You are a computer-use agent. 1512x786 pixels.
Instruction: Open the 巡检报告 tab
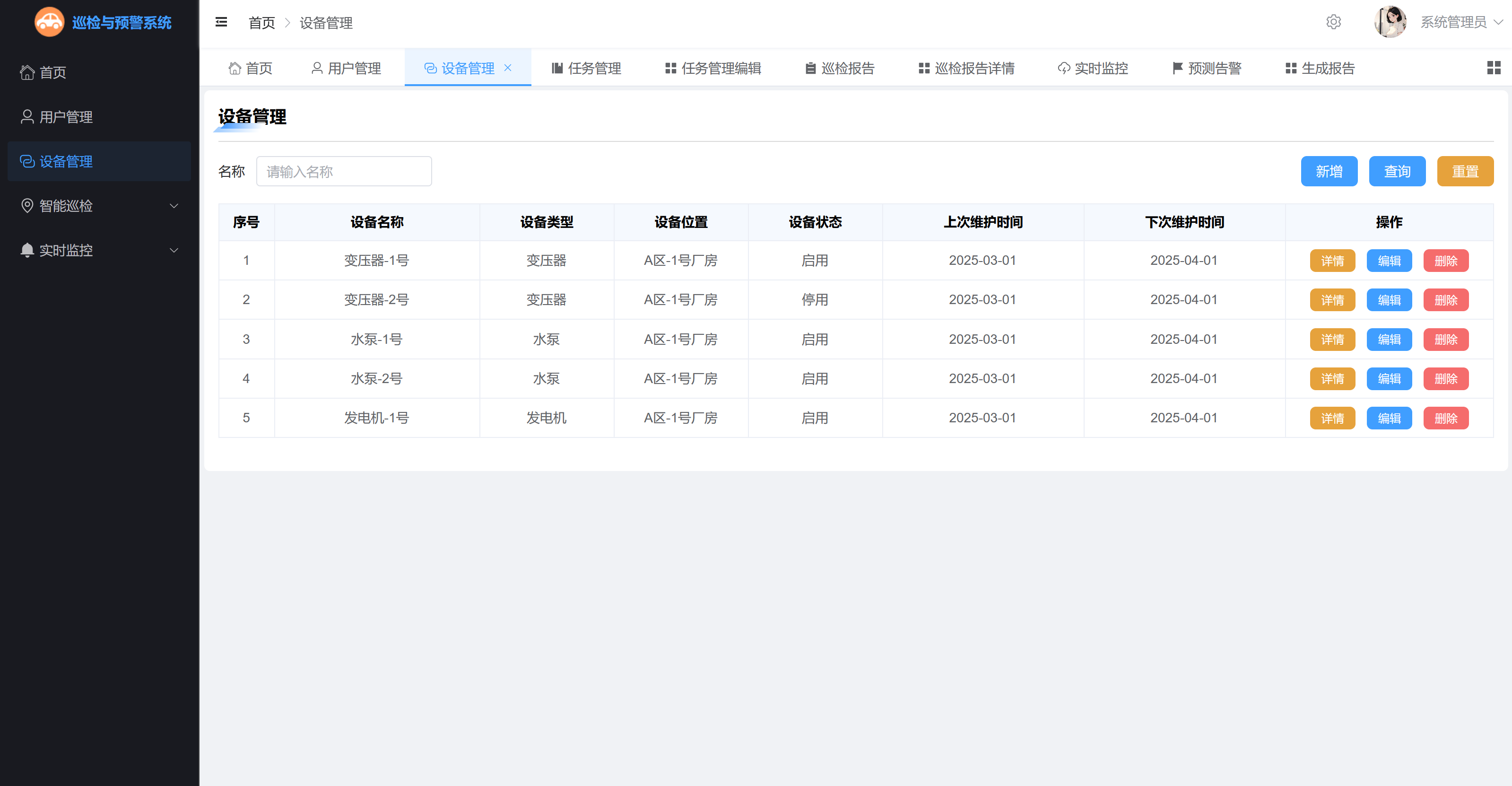[839, 68]
